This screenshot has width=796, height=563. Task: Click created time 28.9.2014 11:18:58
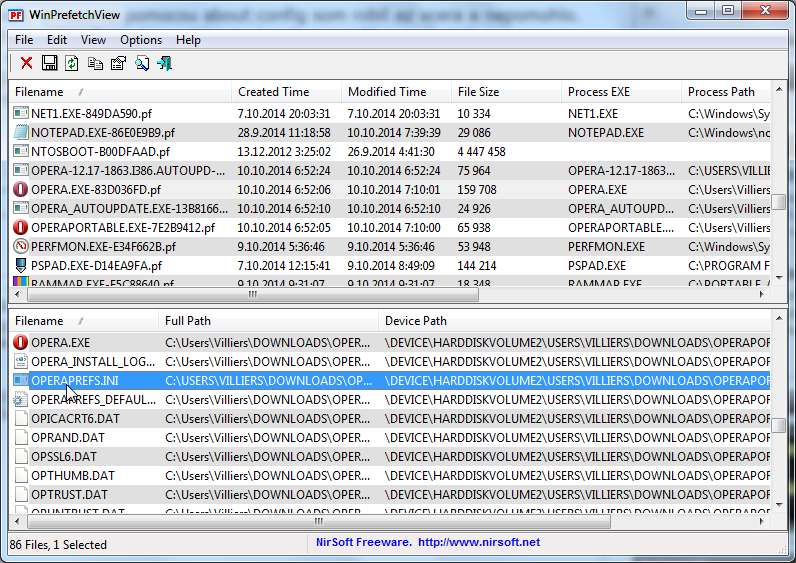point(284,133)
